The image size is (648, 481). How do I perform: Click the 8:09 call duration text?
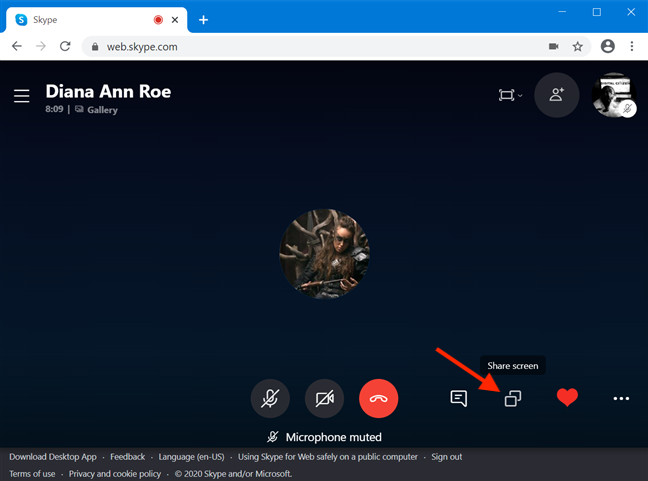tap(54, 109)
